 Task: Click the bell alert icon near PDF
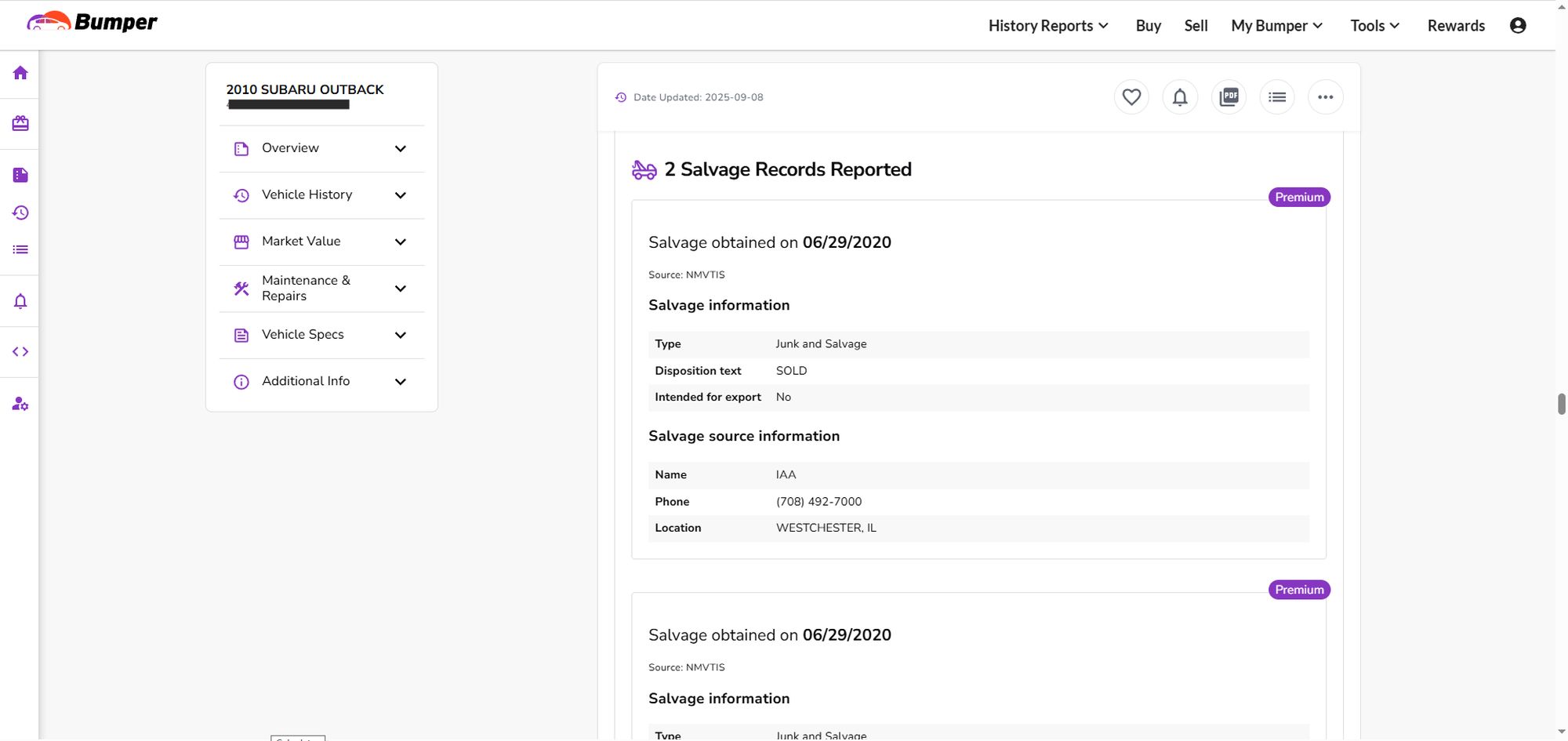coord(1179,97)
